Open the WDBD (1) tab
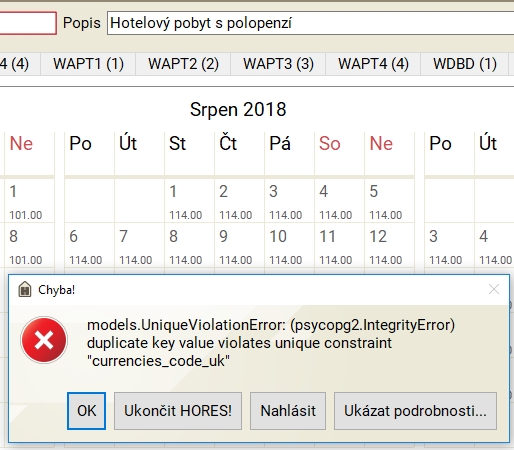This screenshot has height=450, width=514. point(465,64)
